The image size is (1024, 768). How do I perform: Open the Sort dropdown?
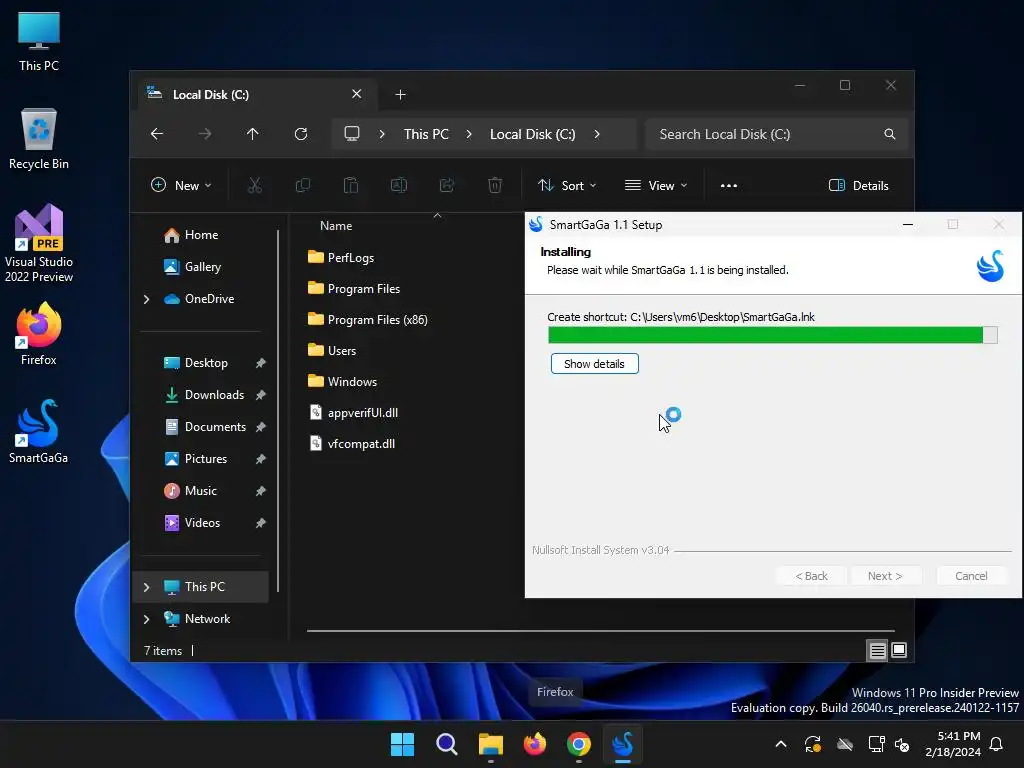tap(567, 185)
